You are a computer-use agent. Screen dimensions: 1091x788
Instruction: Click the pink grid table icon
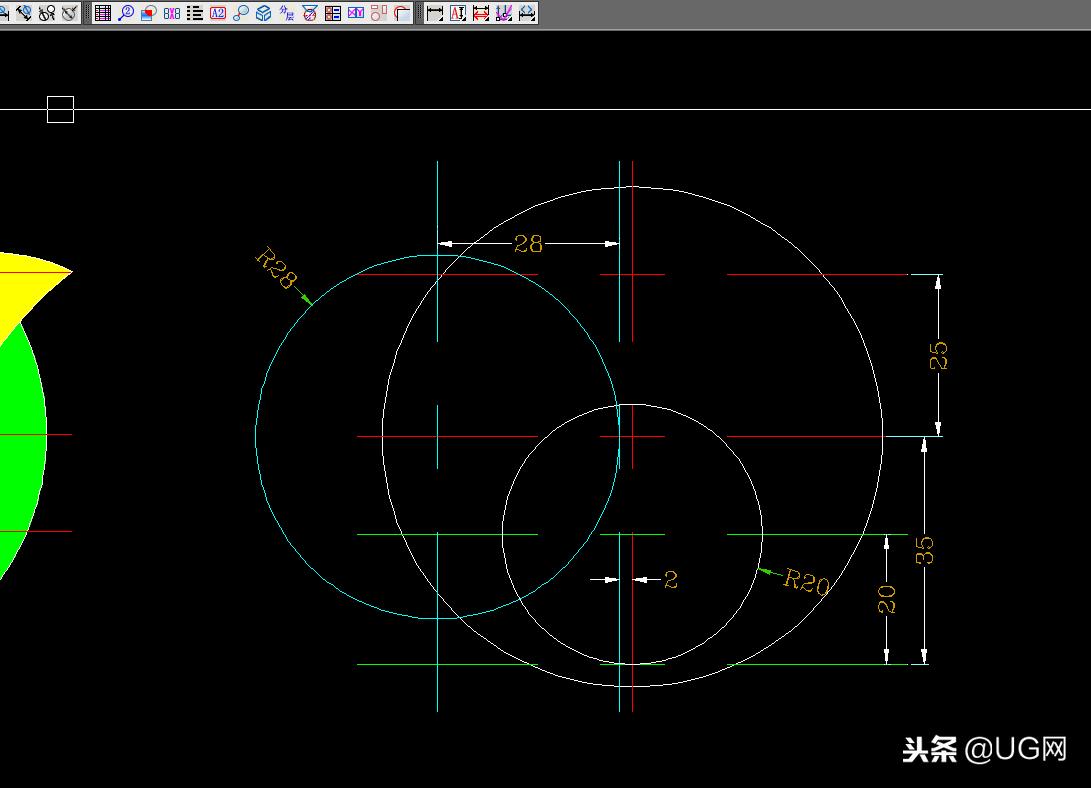(x=103, y=13)
